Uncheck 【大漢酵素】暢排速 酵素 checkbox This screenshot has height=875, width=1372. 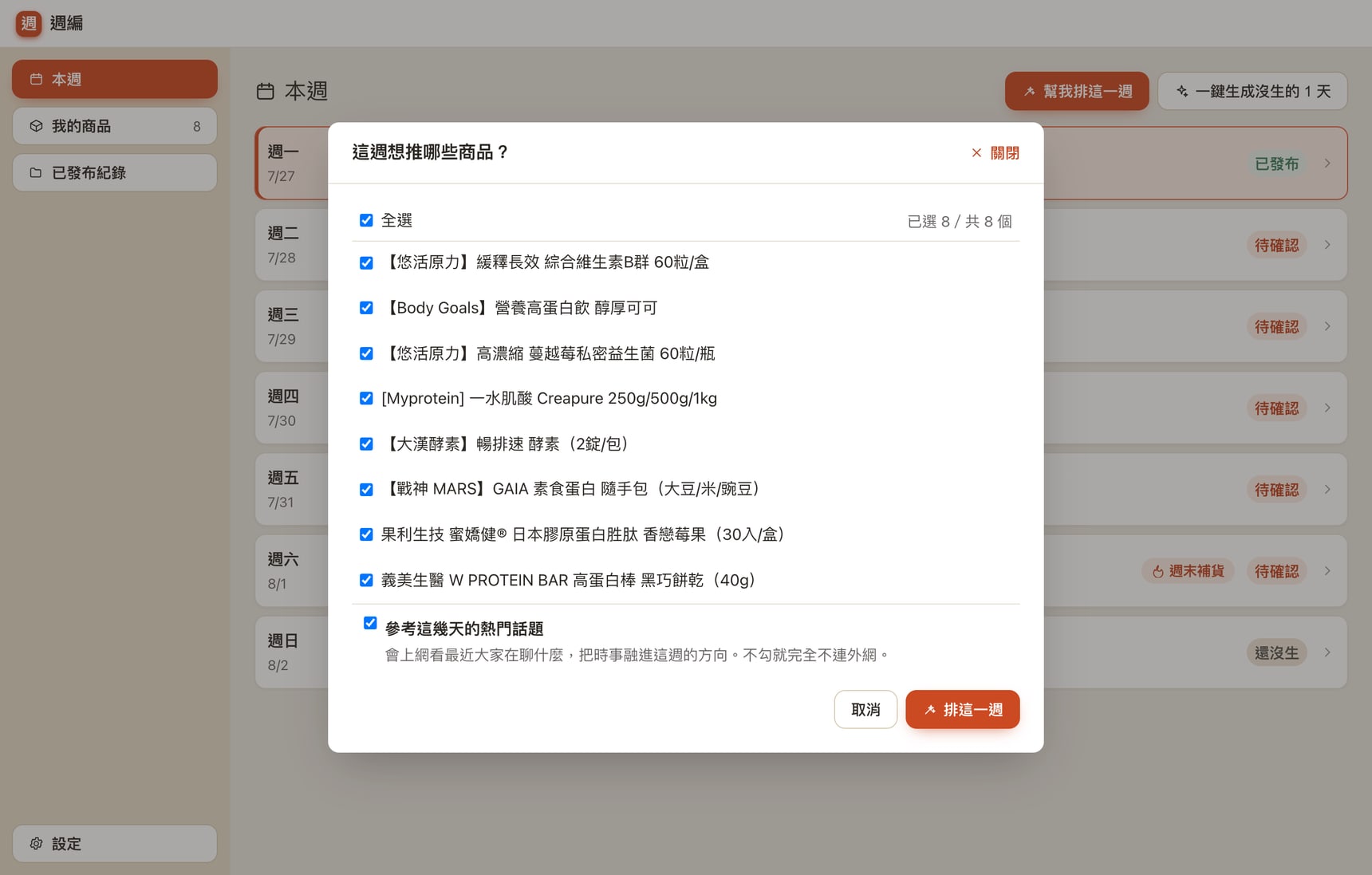pos(366,443)
